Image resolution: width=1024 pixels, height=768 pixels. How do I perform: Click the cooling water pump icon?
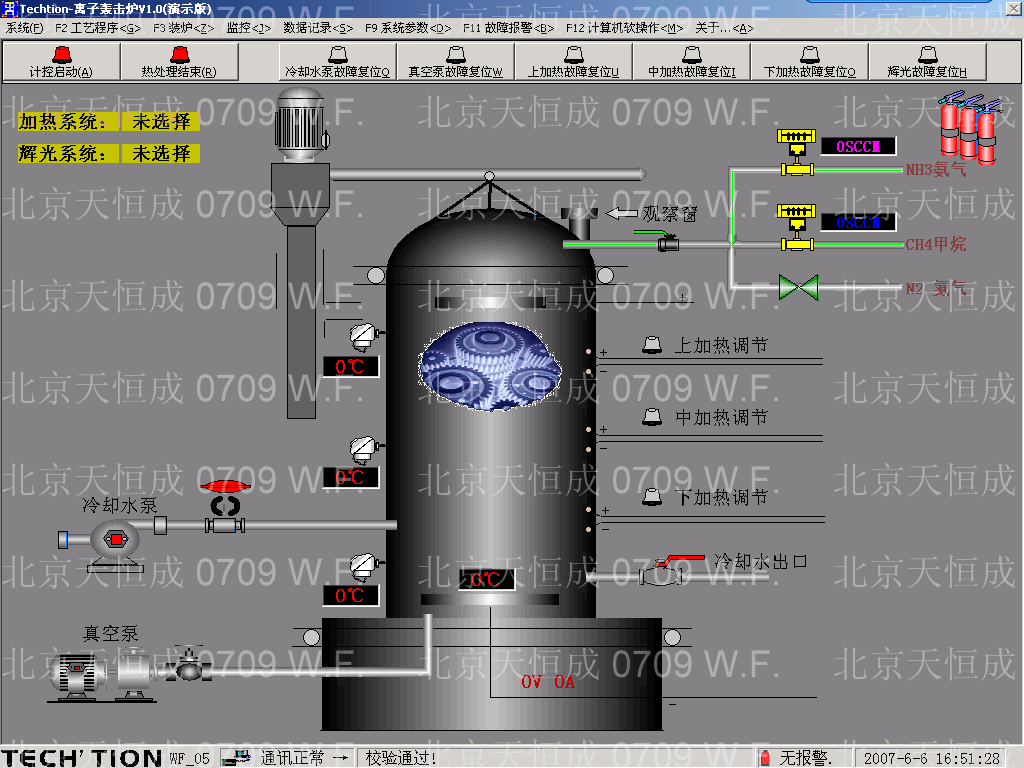click(x=115, y=540)
